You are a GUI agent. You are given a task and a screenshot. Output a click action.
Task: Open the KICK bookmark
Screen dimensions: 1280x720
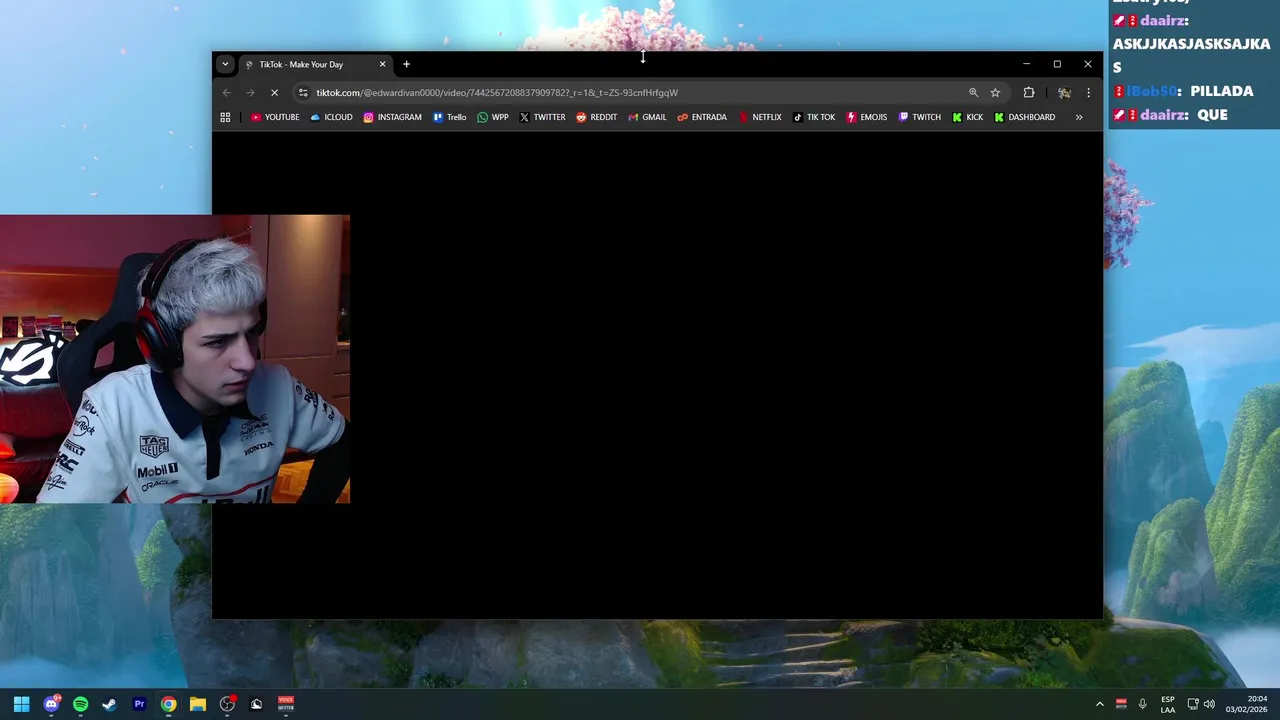(968, 117)
